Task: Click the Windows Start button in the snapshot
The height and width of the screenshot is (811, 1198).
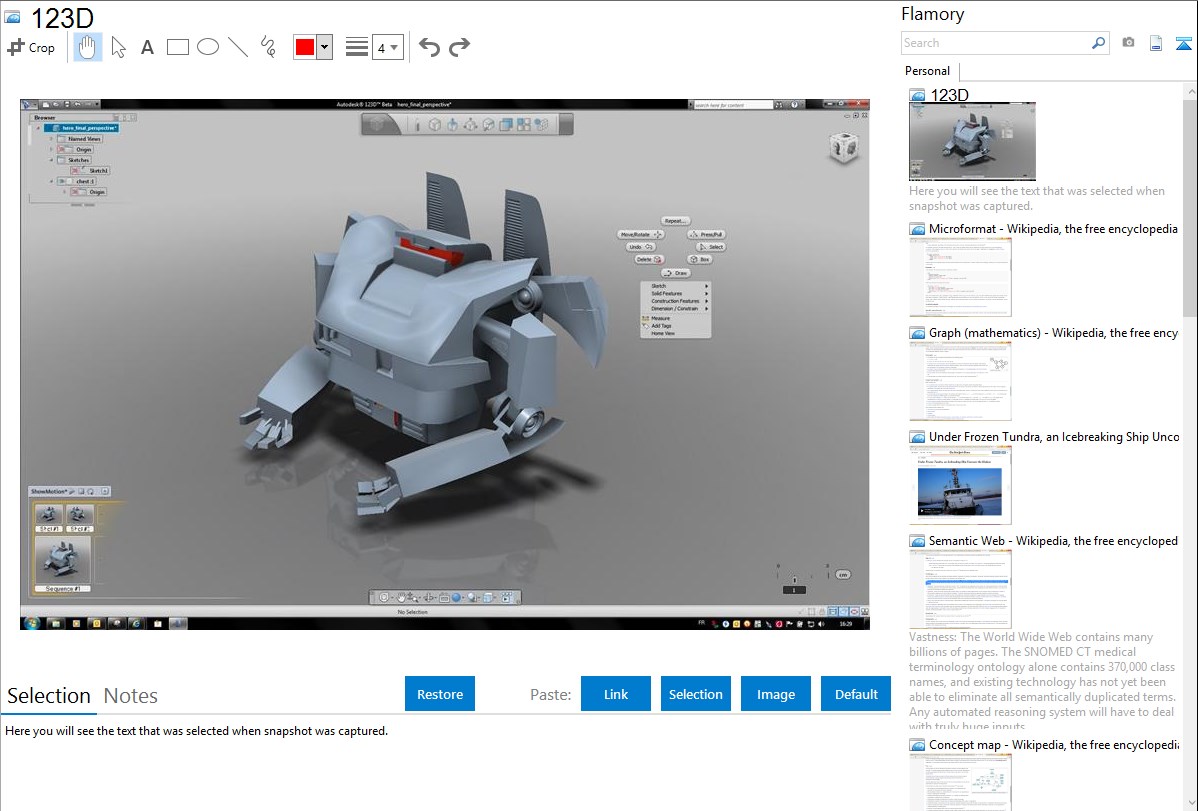Action: click(31, 623)
